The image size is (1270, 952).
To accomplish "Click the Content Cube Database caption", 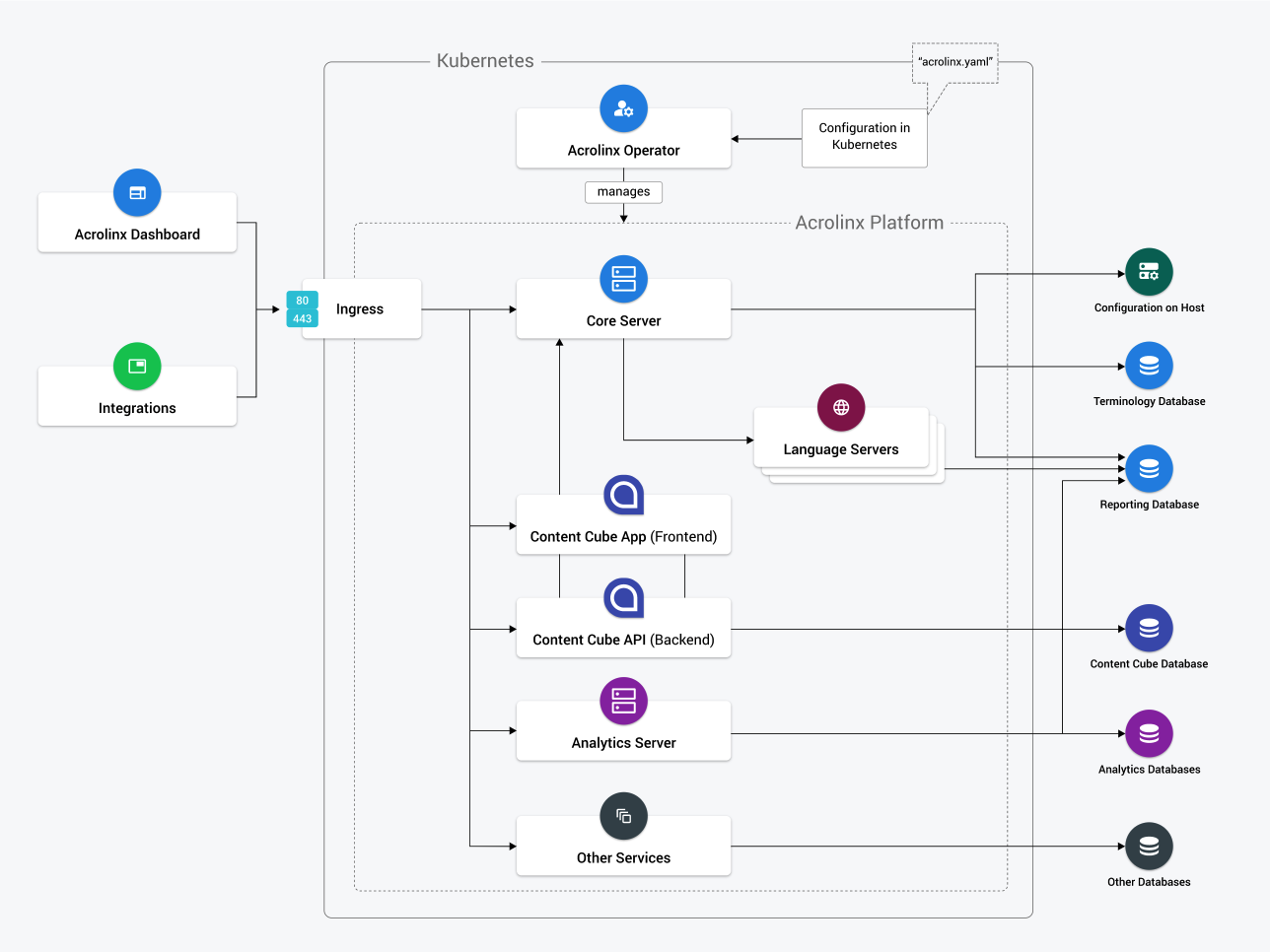I will [1149, 664].
